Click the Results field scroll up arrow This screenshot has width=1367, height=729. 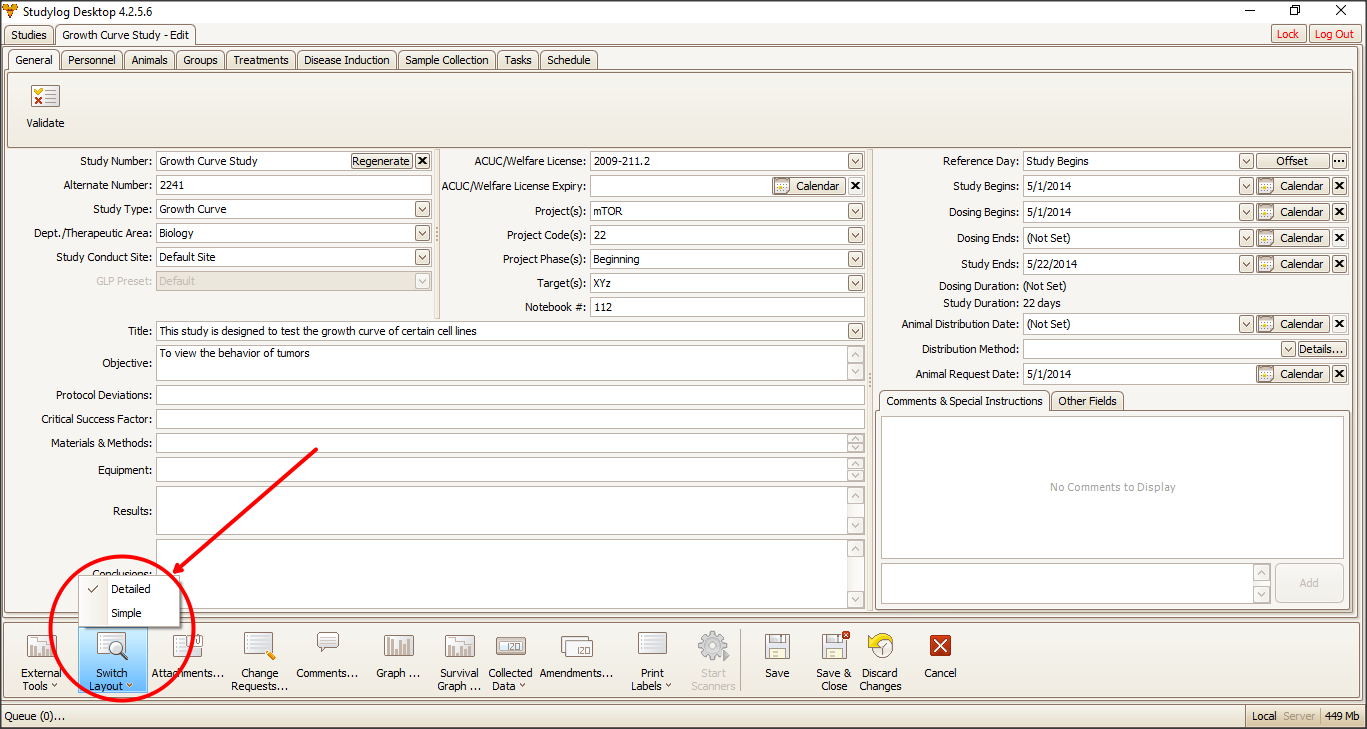tap(855, 496)
